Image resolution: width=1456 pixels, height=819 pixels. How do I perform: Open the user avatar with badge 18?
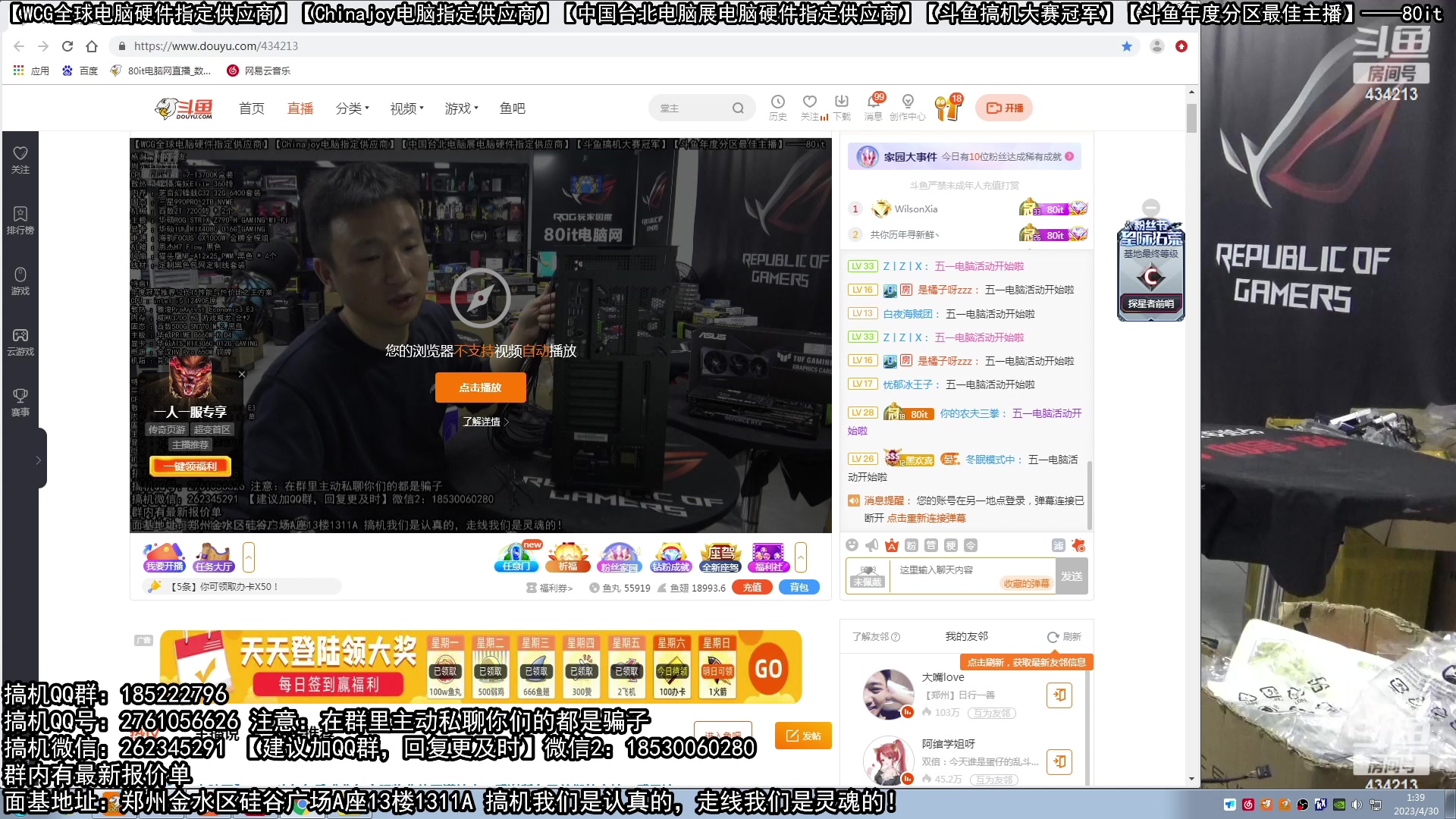pyautogui.click(x=947, y=108)
